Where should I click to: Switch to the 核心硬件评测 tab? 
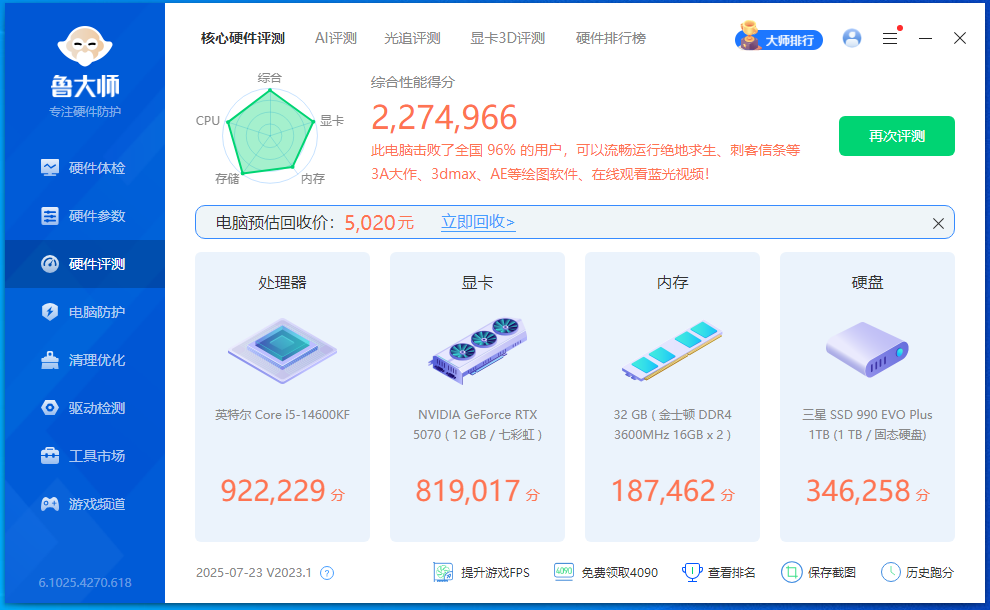[243, 39]
